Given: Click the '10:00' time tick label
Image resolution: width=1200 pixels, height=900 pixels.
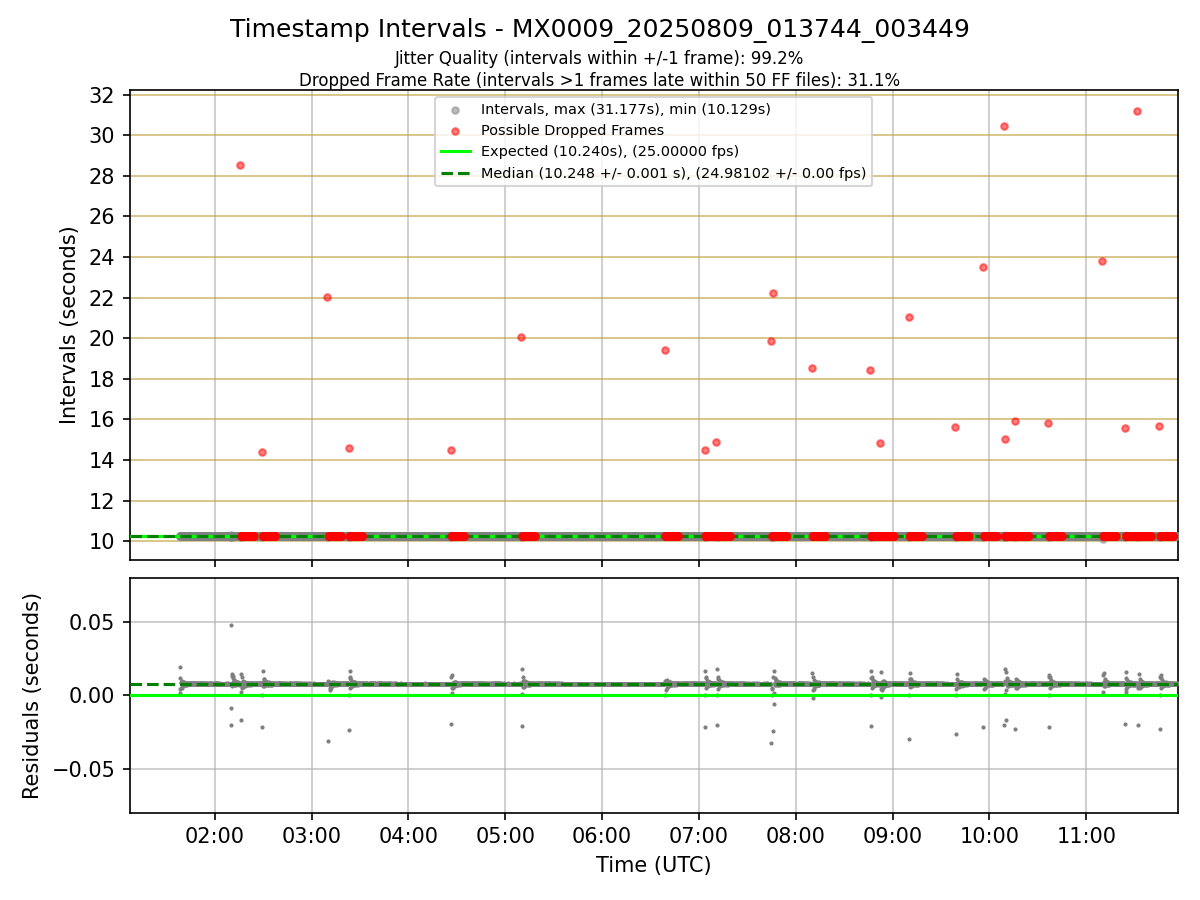Looking at the screenshot, I should 989,835.
